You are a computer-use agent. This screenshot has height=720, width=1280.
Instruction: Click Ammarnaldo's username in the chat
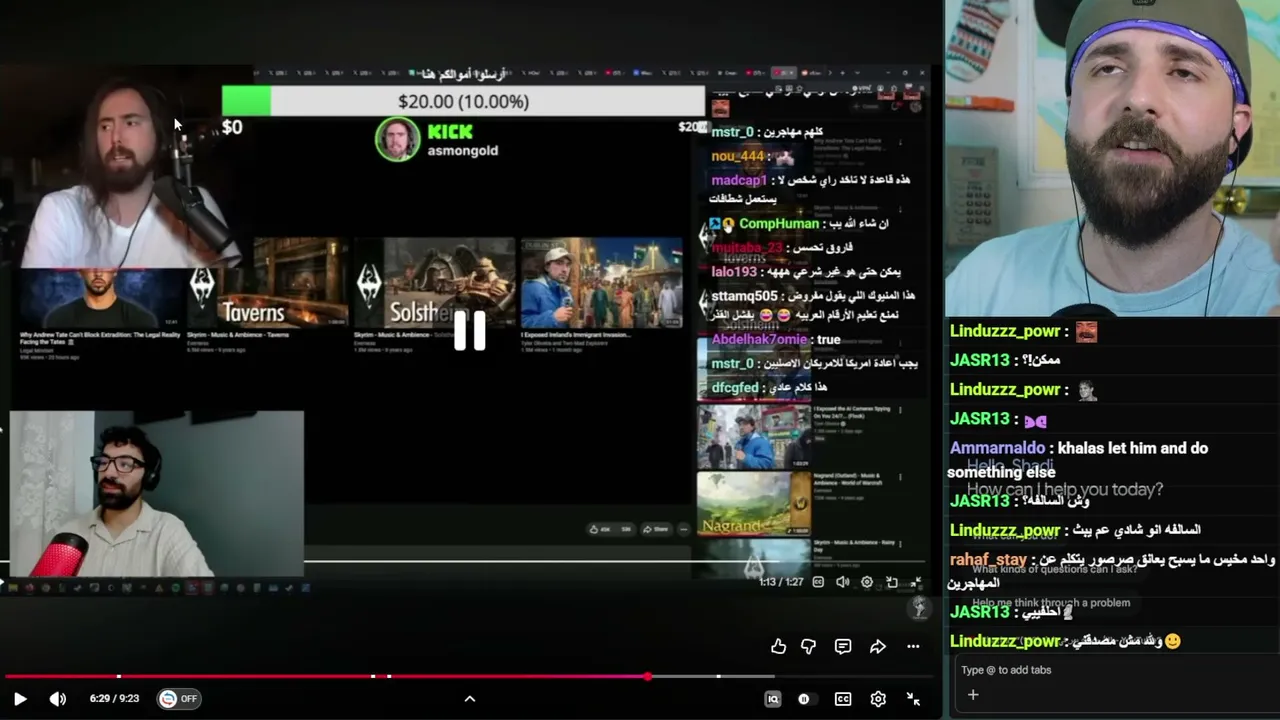997,448
